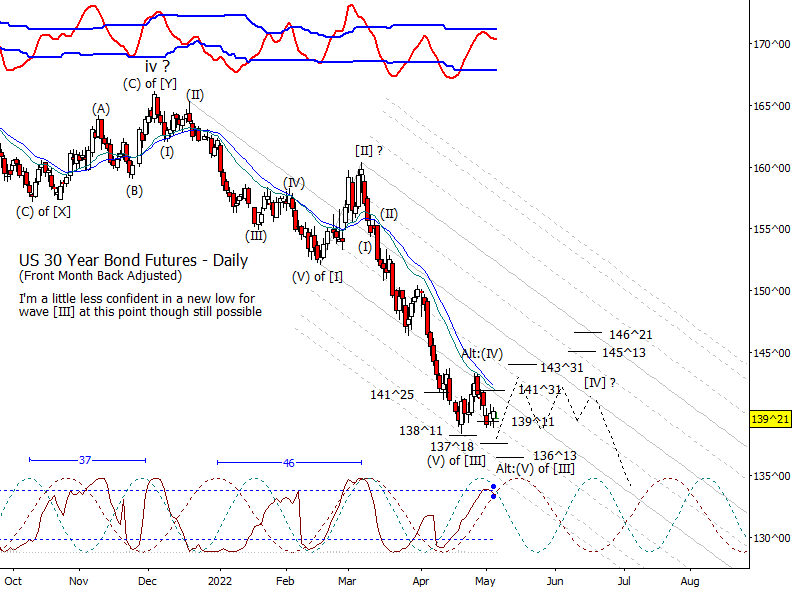
Task: Click the 139^11 price level label
Action: (533, 422)
